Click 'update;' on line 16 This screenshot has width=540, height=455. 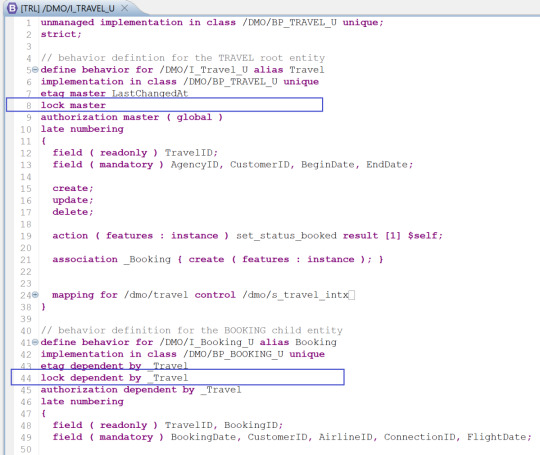coord(73,200)
